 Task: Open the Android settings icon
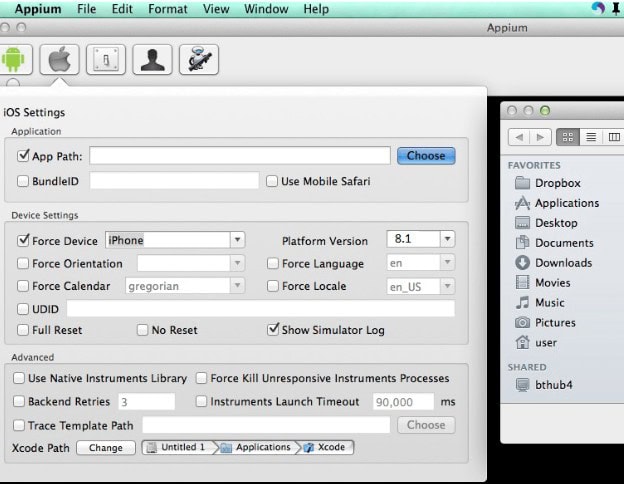click(x=14, y=60)
